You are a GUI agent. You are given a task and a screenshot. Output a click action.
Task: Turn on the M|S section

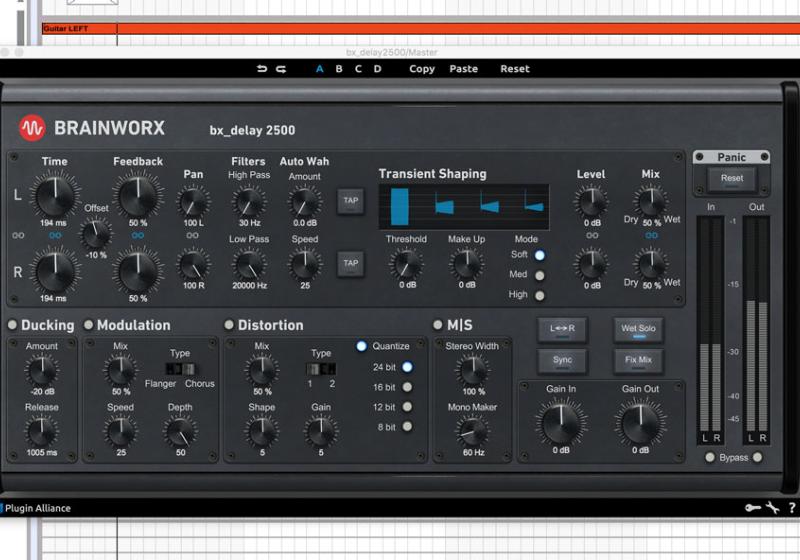click(437, 325)
